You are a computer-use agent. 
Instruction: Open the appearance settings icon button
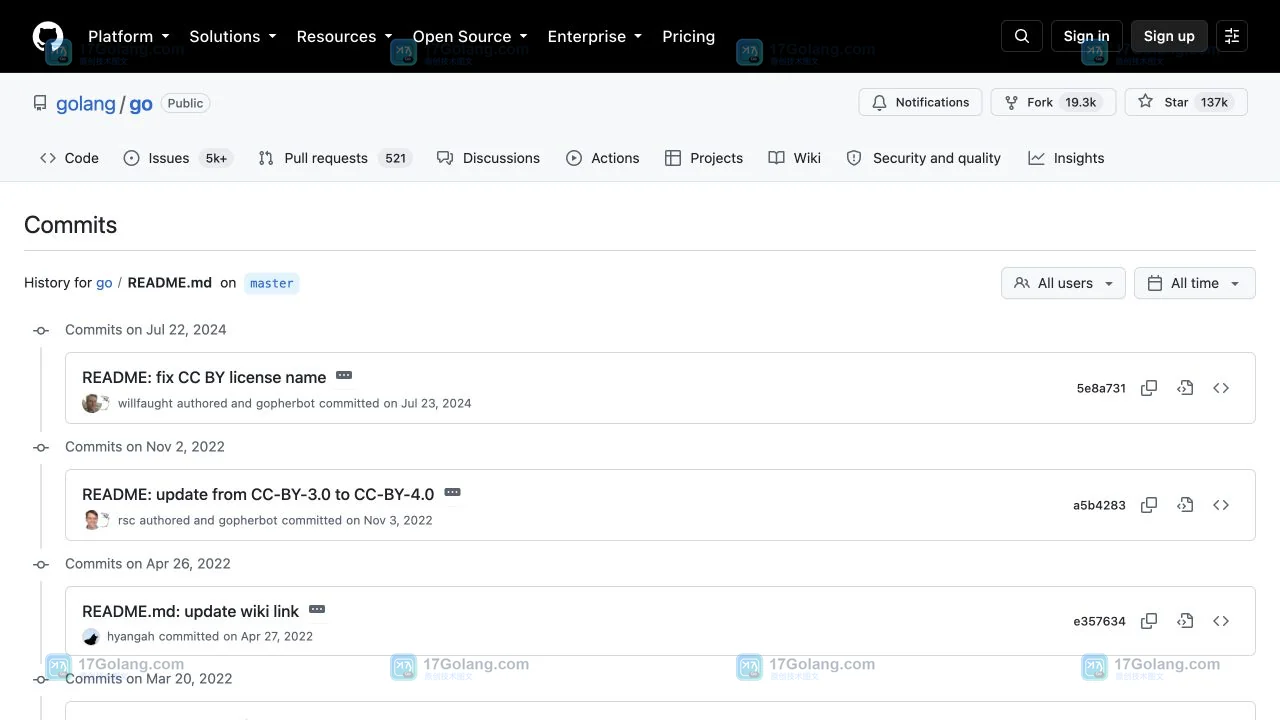pyautogui.click(x=1232, y=36)
